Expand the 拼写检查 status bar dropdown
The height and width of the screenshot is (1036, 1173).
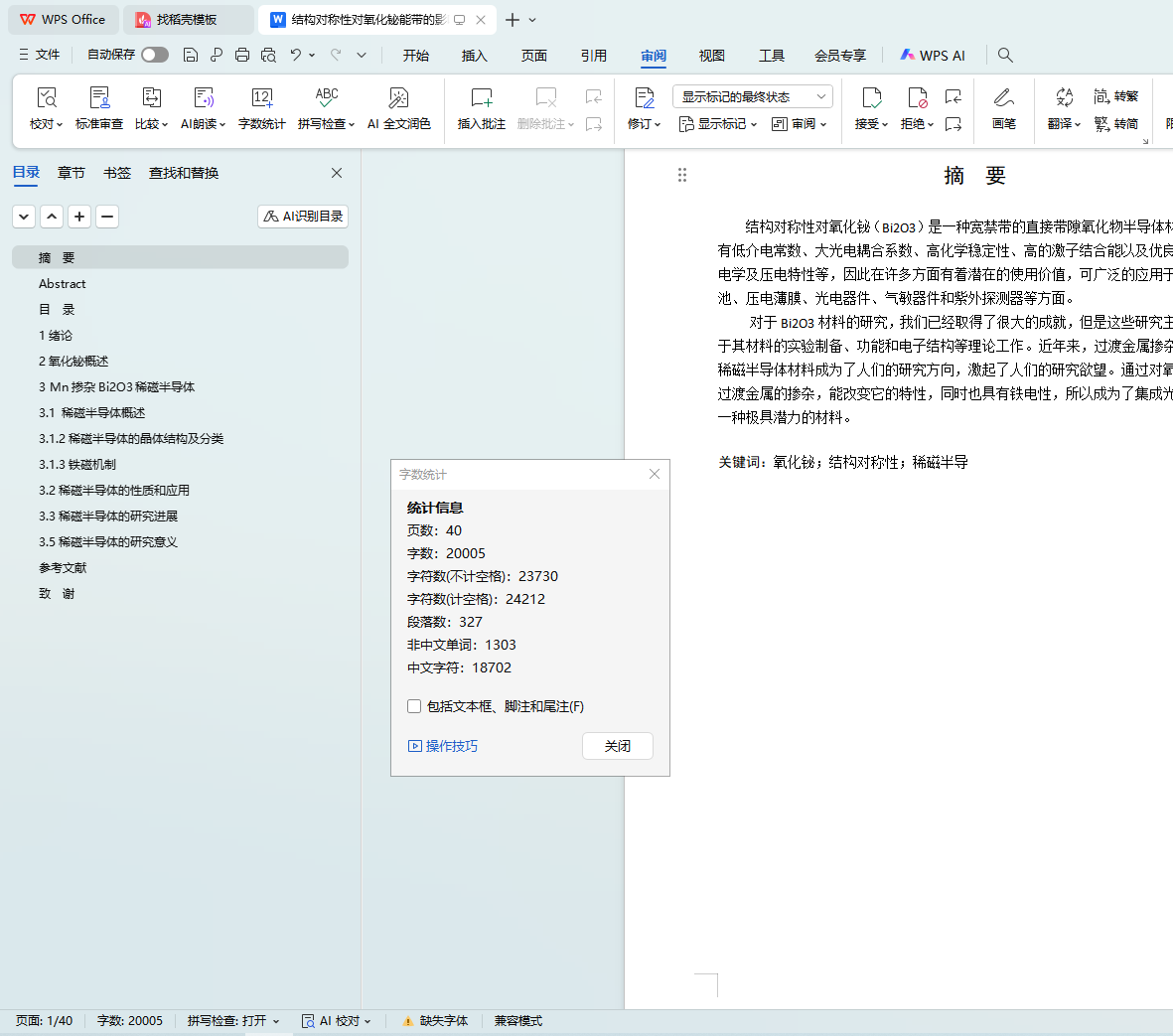[x=233, y=1020]
